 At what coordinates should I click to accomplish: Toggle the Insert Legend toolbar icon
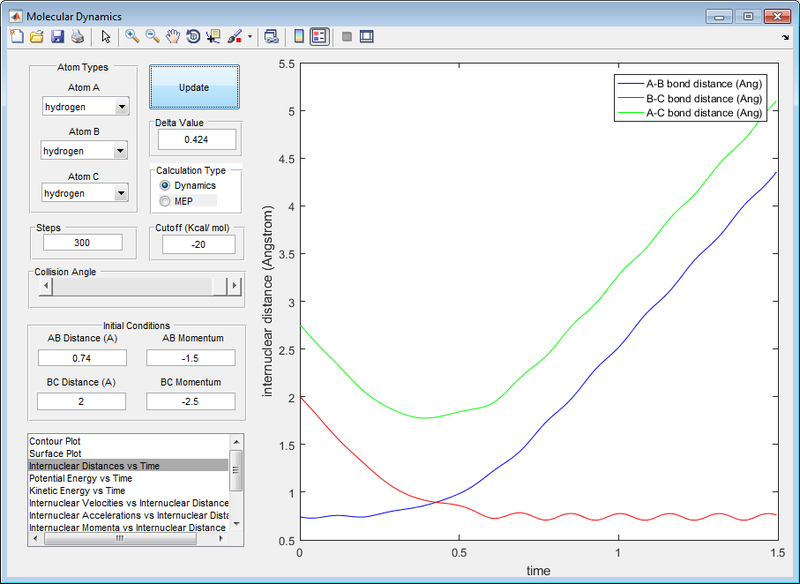point(319,37)
